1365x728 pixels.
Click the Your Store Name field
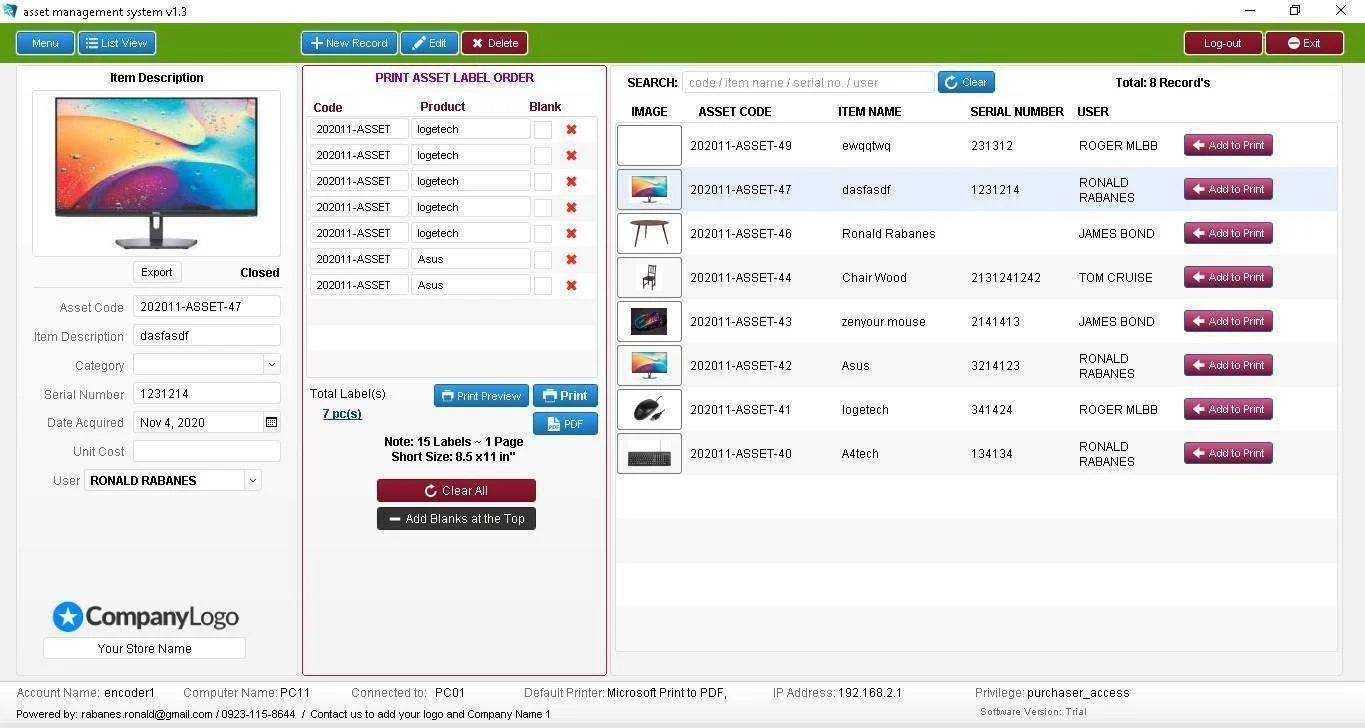(144, 648)
